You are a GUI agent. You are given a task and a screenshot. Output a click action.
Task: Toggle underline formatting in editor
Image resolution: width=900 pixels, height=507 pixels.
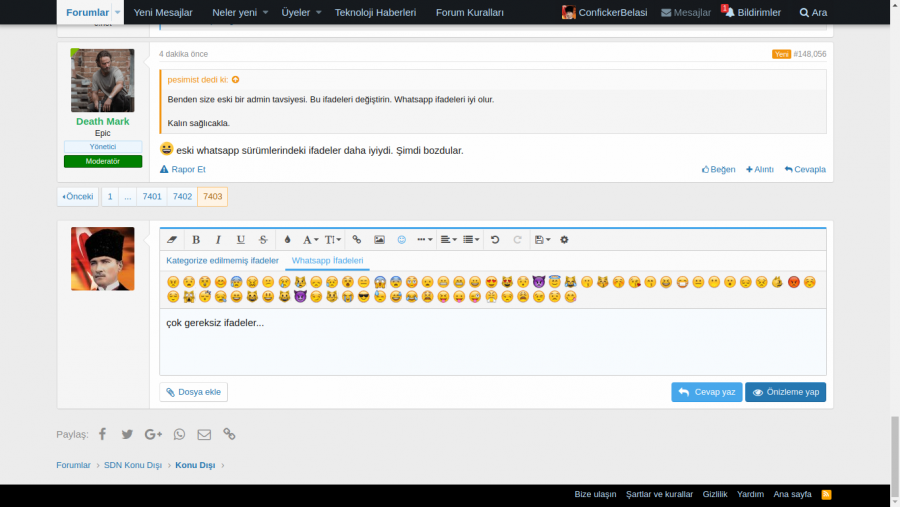[x=240, y=239]
